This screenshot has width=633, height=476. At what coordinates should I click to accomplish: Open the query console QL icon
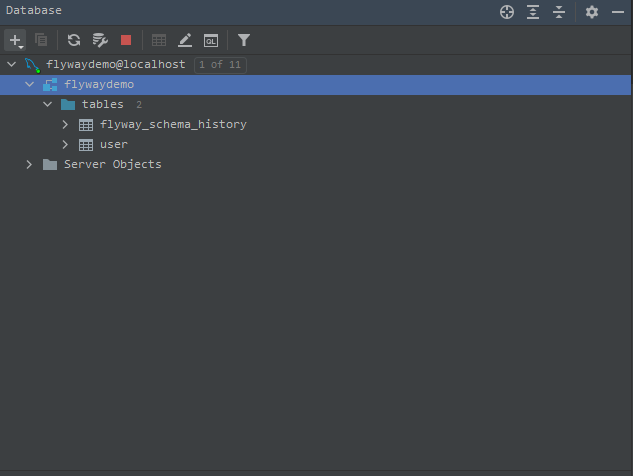(x=211, y=40)
